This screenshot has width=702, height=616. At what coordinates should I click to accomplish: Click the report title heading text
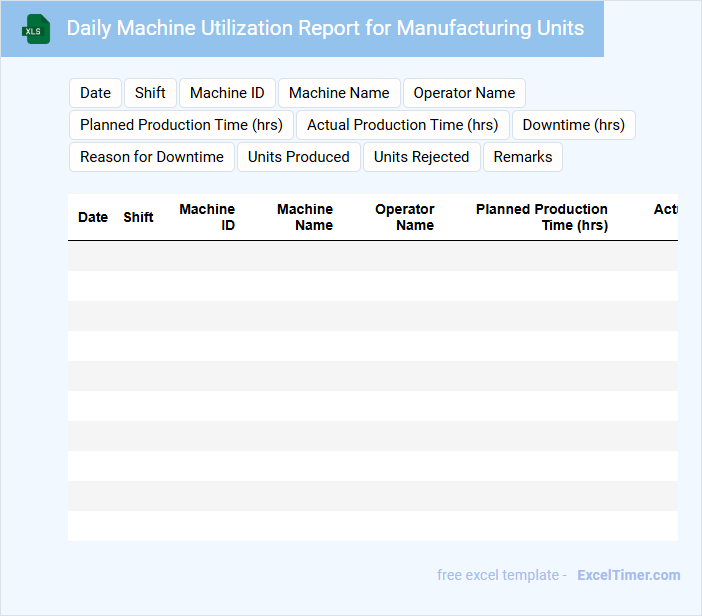pyautogui.click(x=325, y=28)
